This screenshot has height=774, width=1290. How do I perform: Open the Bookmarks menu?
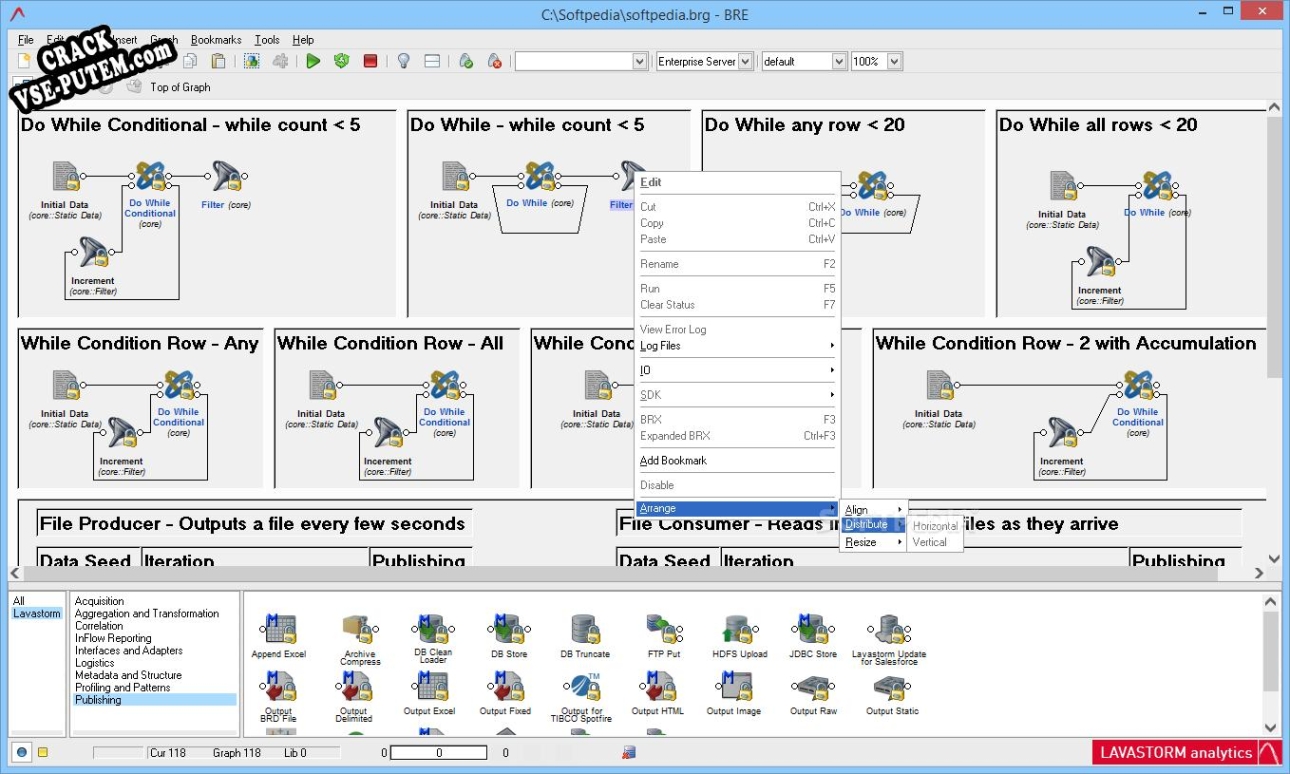point(214,40)
